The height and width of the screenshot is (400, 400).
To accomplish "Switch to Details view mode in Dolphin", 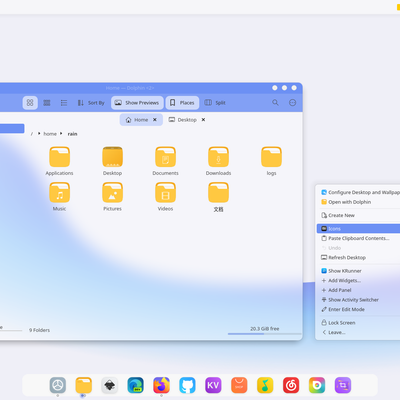I will coord(64,103).
